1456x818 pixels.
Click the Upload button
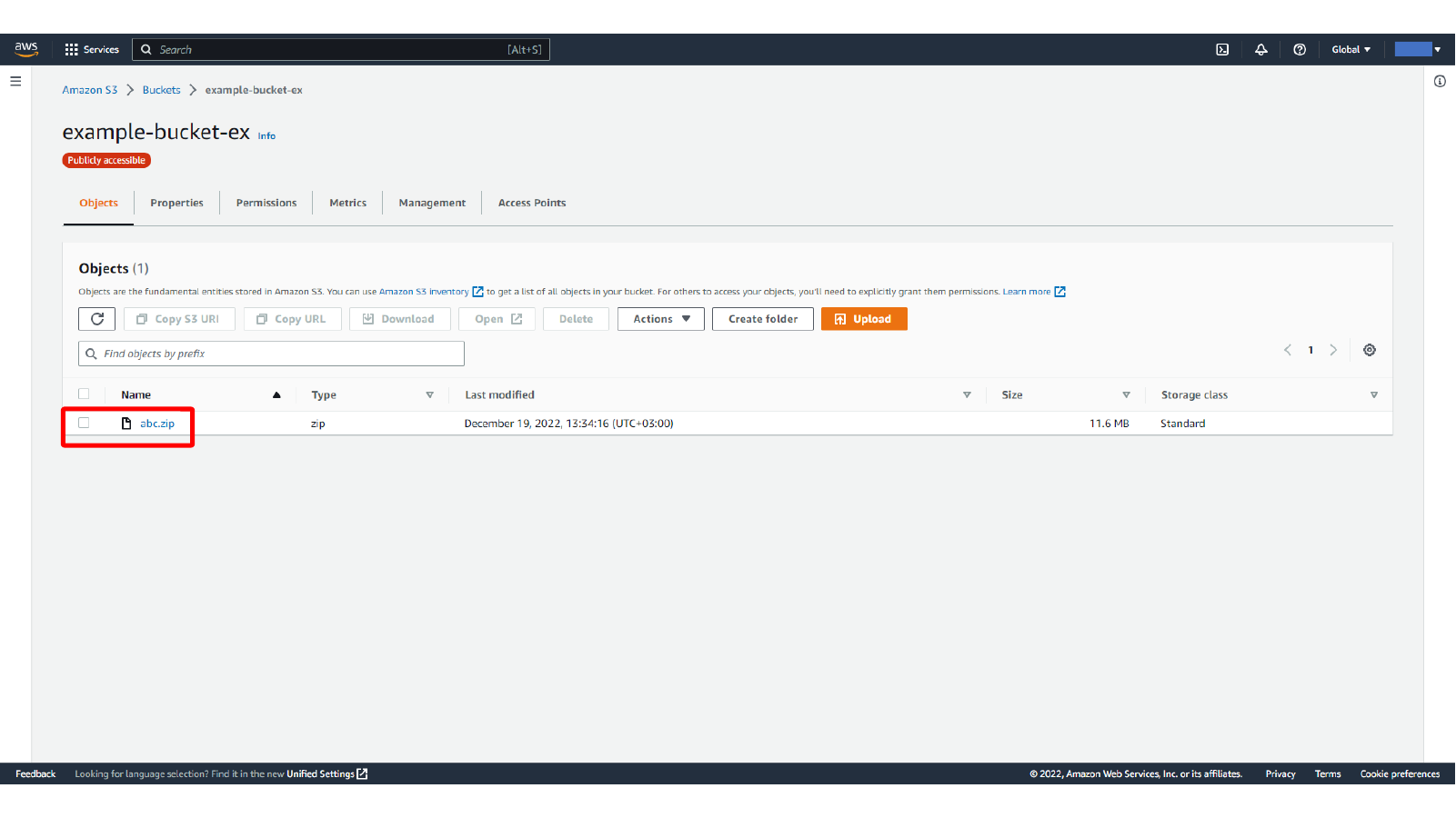[x=864, y=319]
